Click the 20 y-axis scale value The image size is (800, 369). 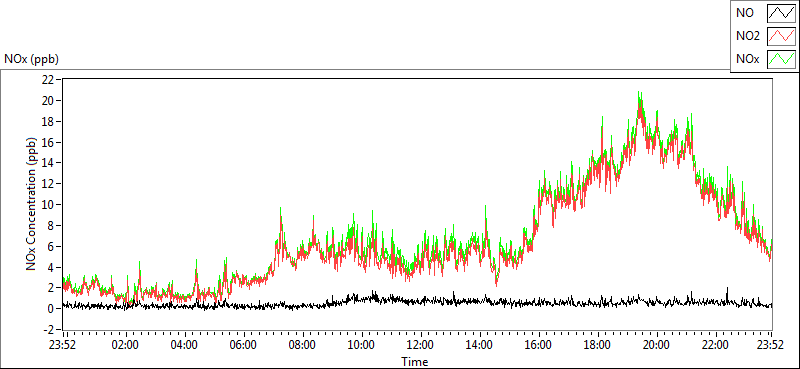coord(49,101)
